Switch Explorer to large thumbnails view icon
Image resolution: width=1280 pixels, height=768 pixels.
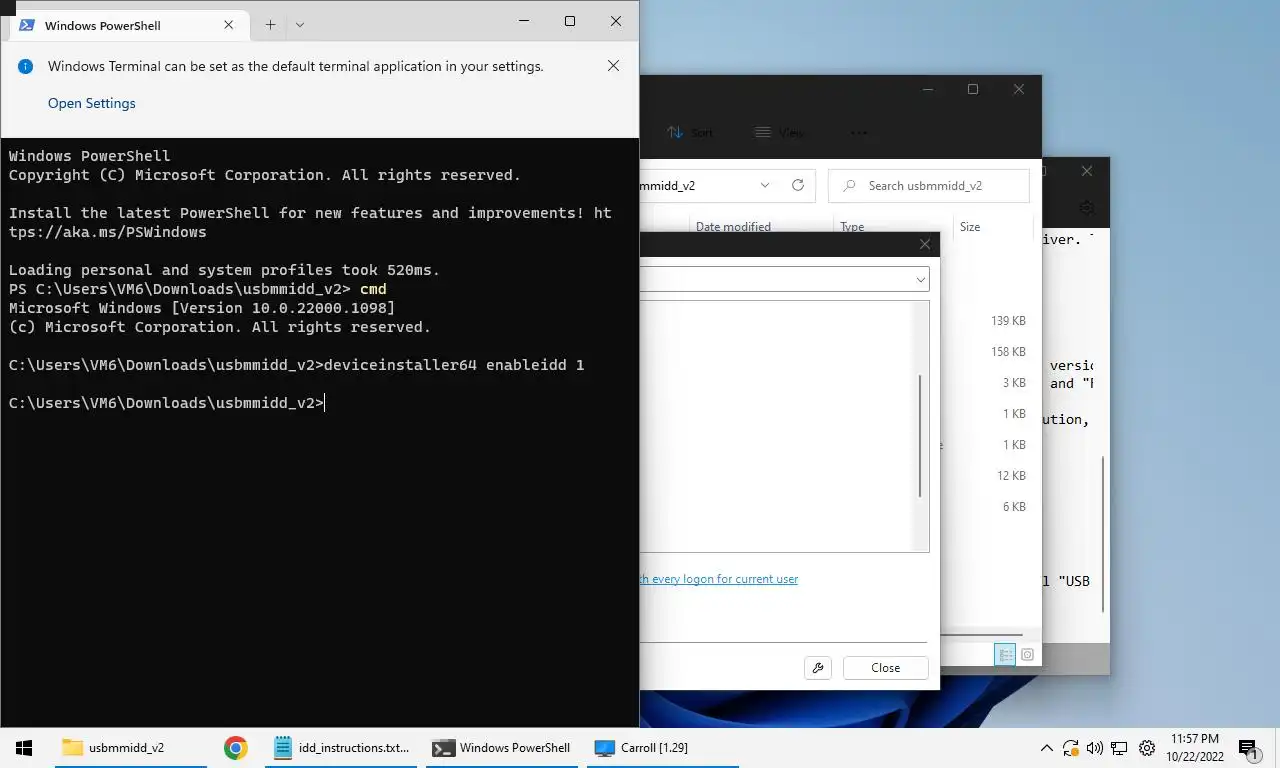(x=1027, y=655)
